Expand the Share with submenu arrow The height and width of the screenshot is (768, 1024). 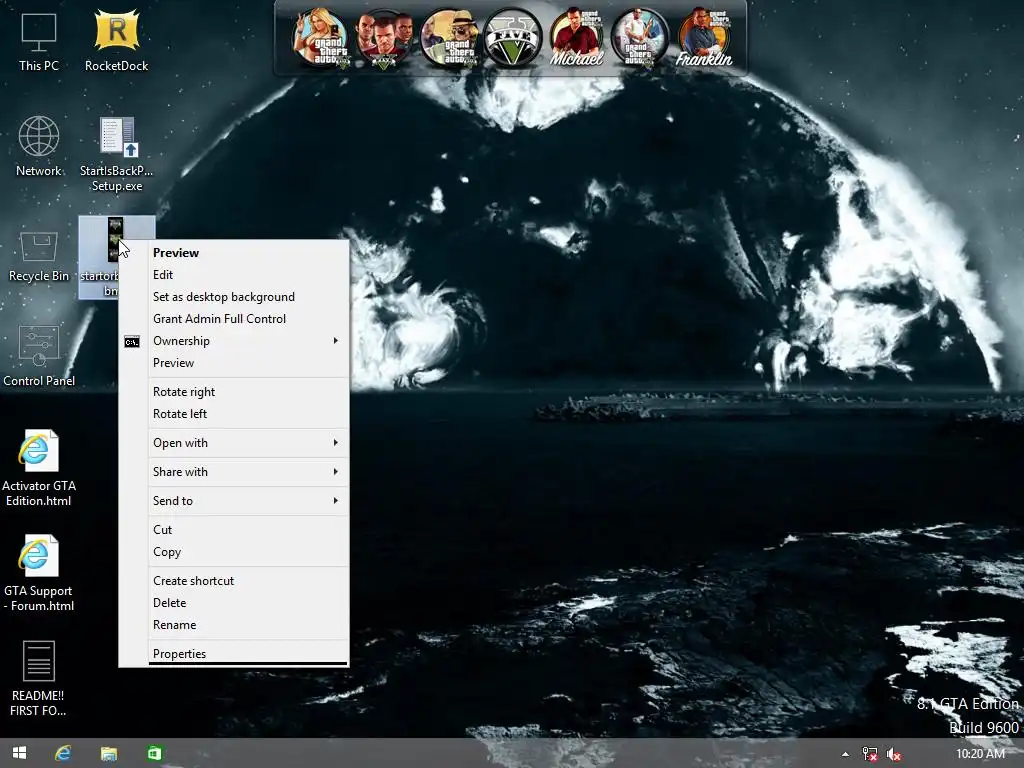click(336, 472)
